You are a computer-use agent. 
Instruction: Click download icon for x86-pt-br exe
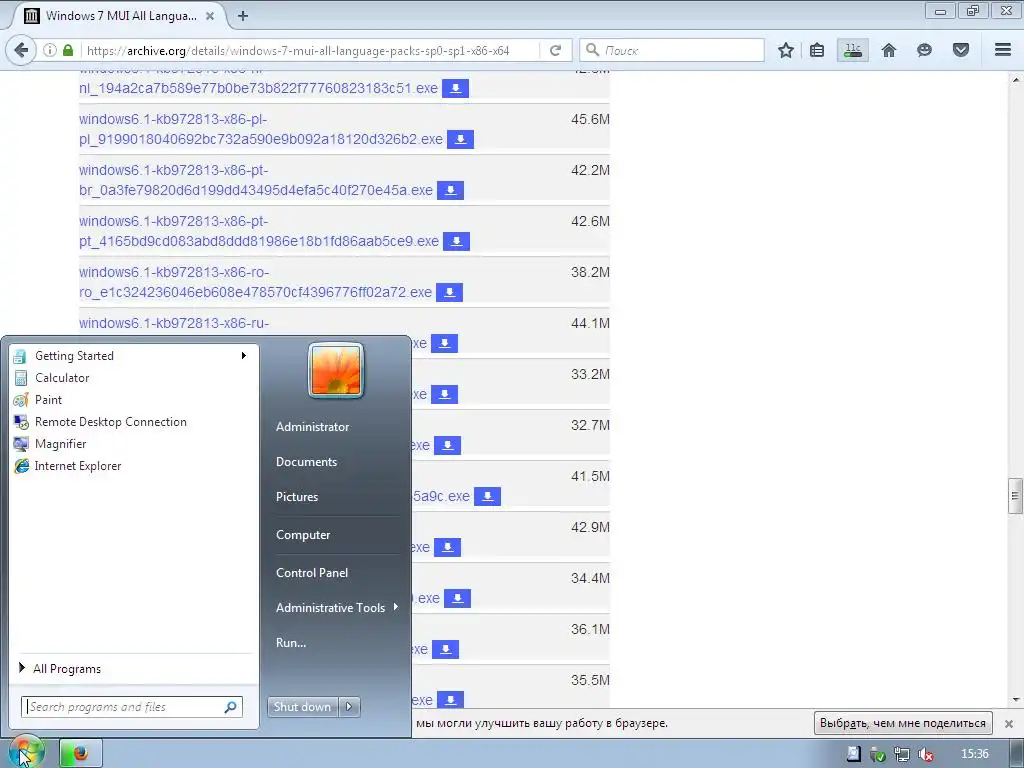pyautogui.click(x=451, y=190)
